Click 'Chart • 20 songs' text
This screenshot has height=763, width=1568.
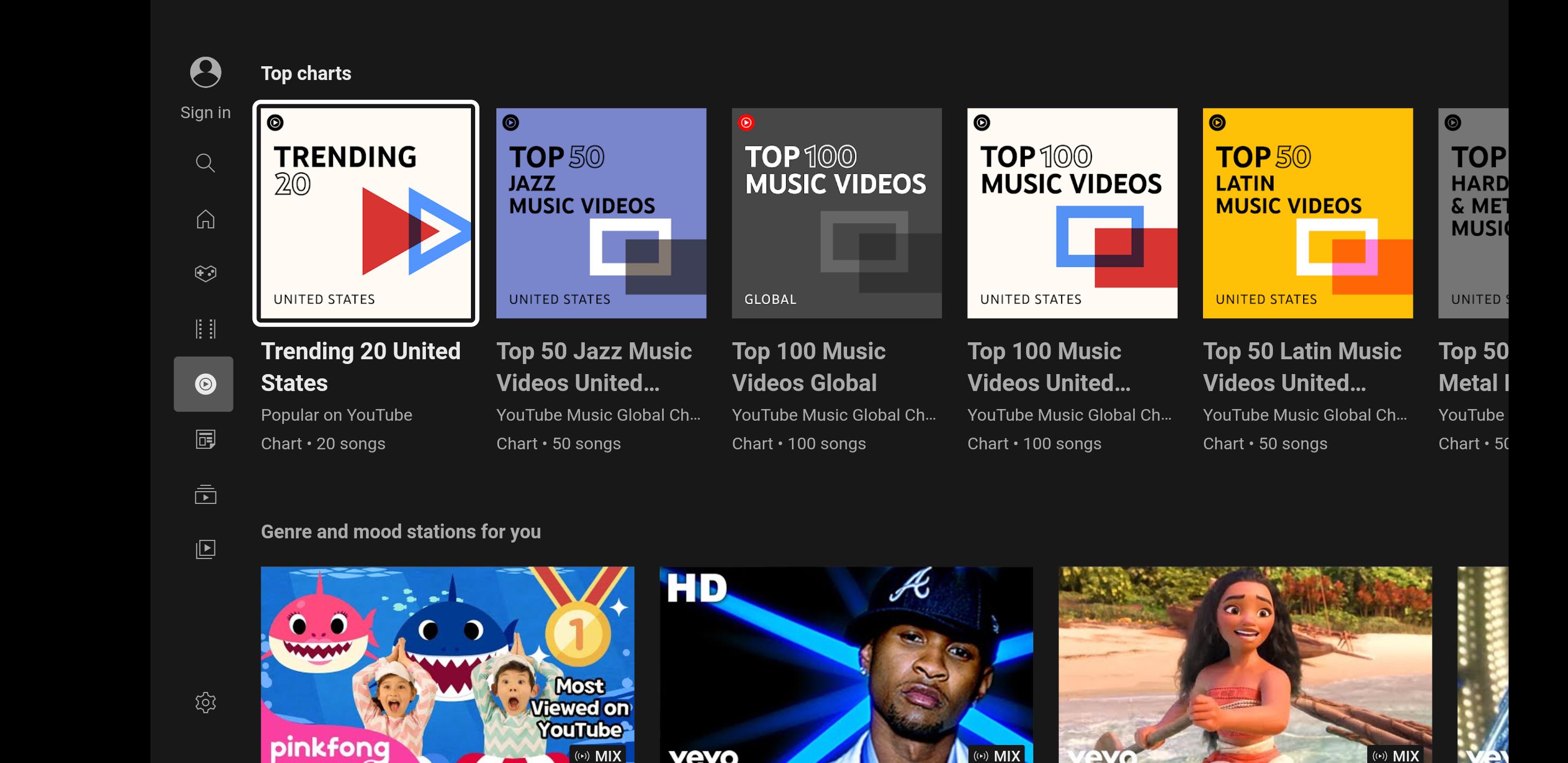323,443
